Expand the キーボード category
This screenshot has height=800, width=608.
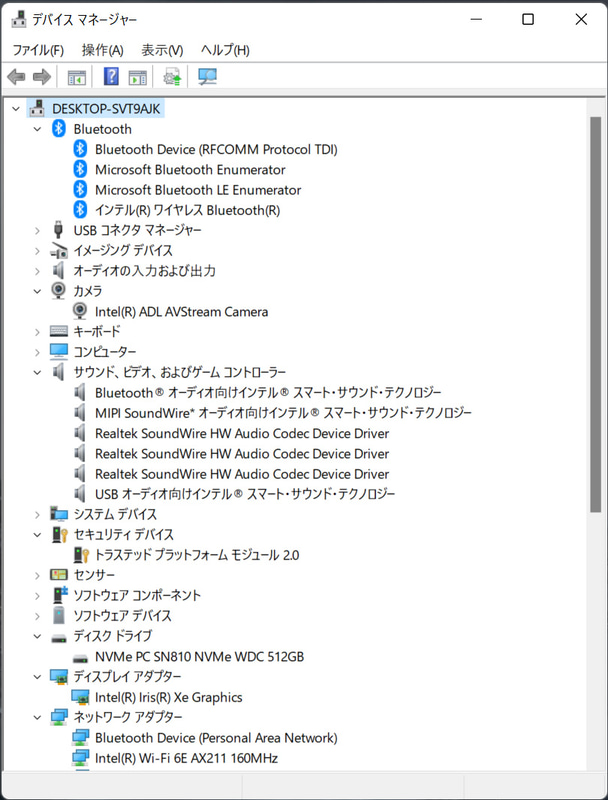(x=37, y=332)
